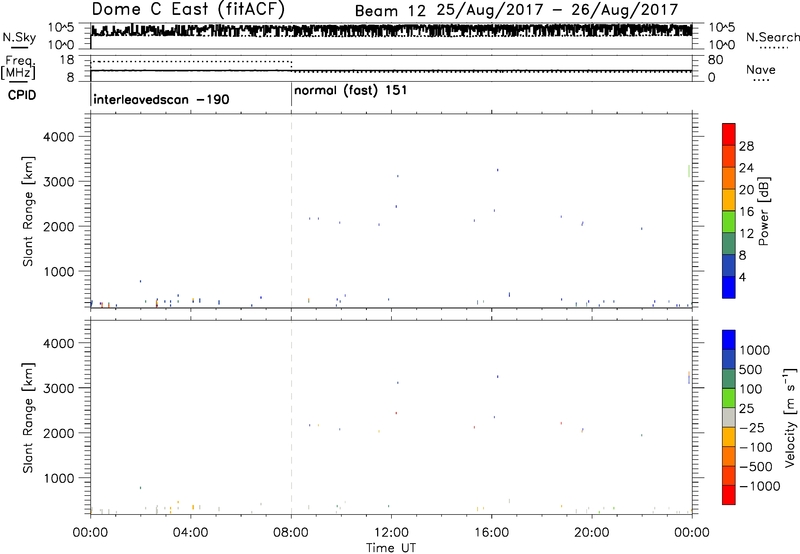Viewport: 800px width, 554px height.
Task: Click the '3000' tick on velocity panel
Action: [x=59, y=388]
